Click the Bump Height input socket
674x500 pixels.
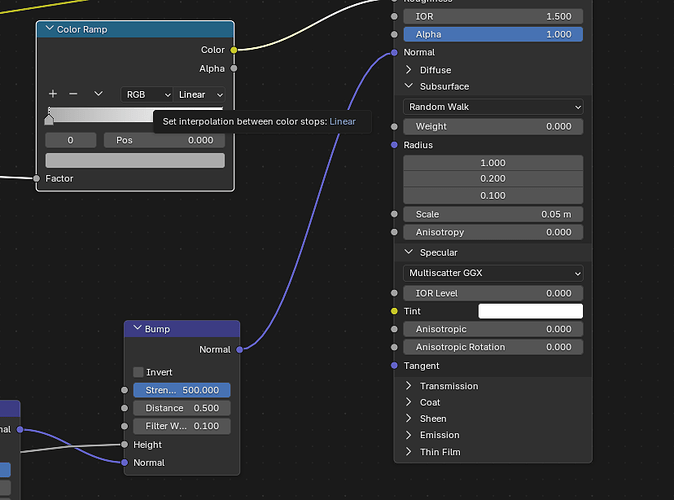125,445
